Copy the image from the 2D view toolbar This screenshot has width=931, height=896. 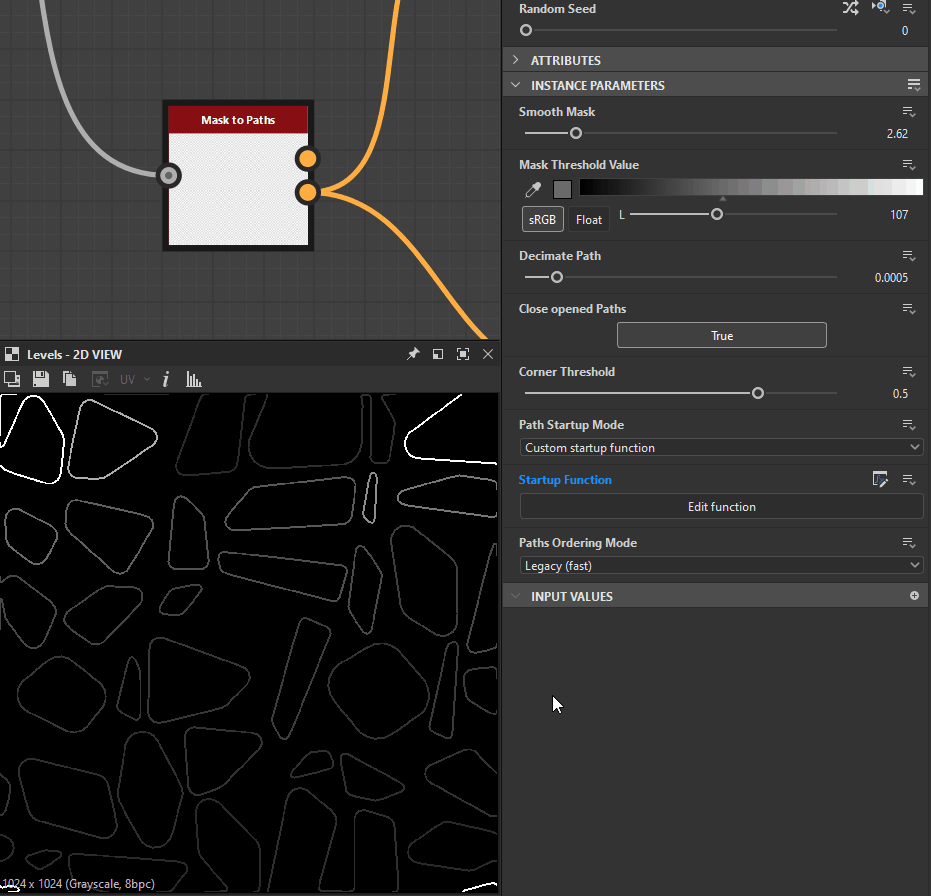click(68, 379)
